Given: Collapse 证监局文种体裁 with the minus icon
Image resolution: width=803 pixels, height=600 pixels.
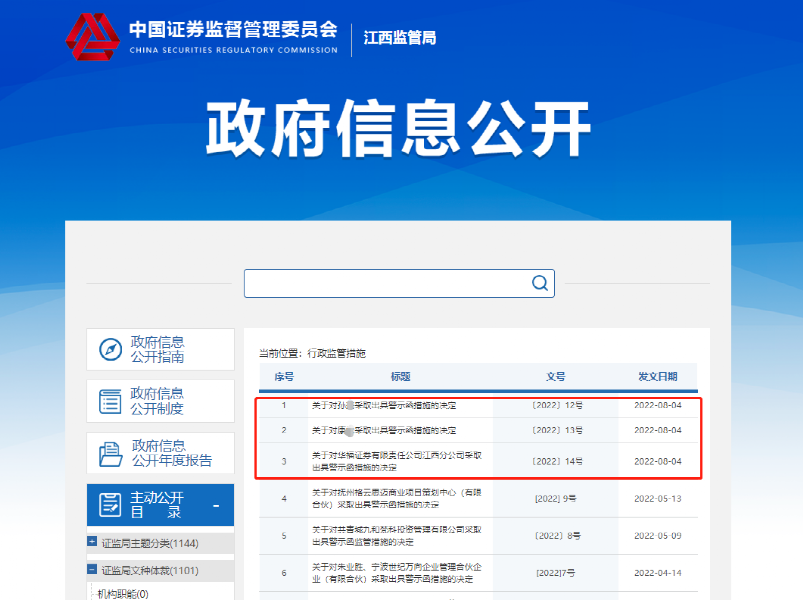Looking at the screenshot, I should 92,570.
